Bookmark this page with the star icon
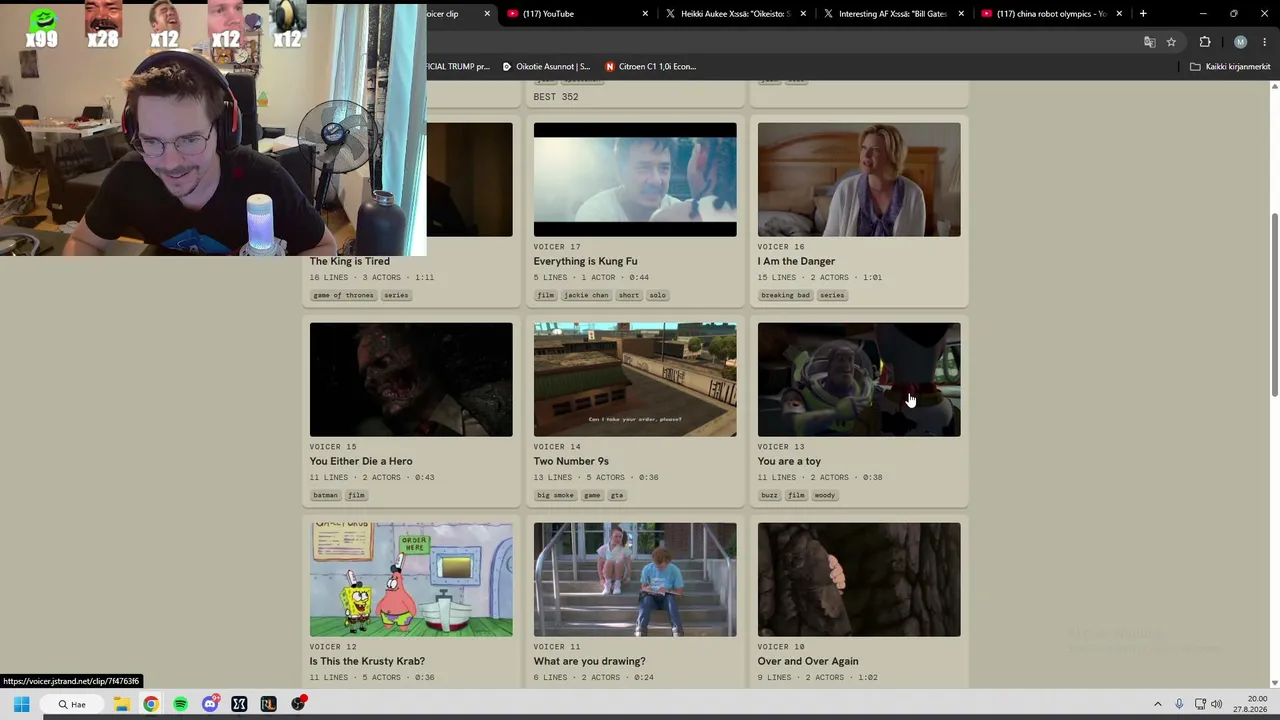The height and width of the screenshot is (720, 1280). tap(1171, 42)
